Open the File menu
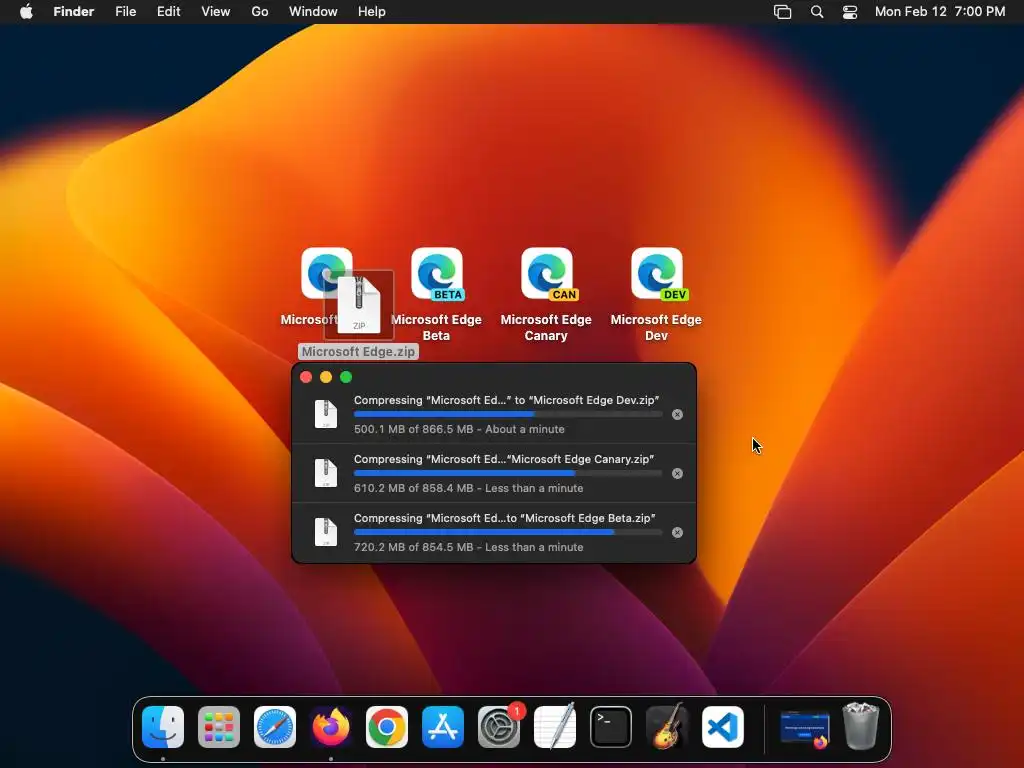This screenshot has height=768, width=1024. (x=125, y=12)
